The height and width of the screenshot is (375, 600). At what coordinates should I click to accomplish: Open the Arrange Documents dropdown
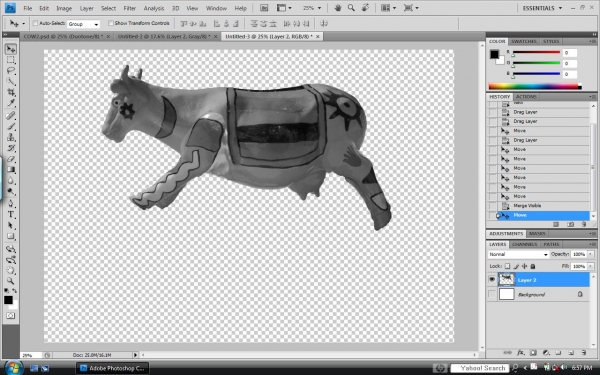point(388,8)
